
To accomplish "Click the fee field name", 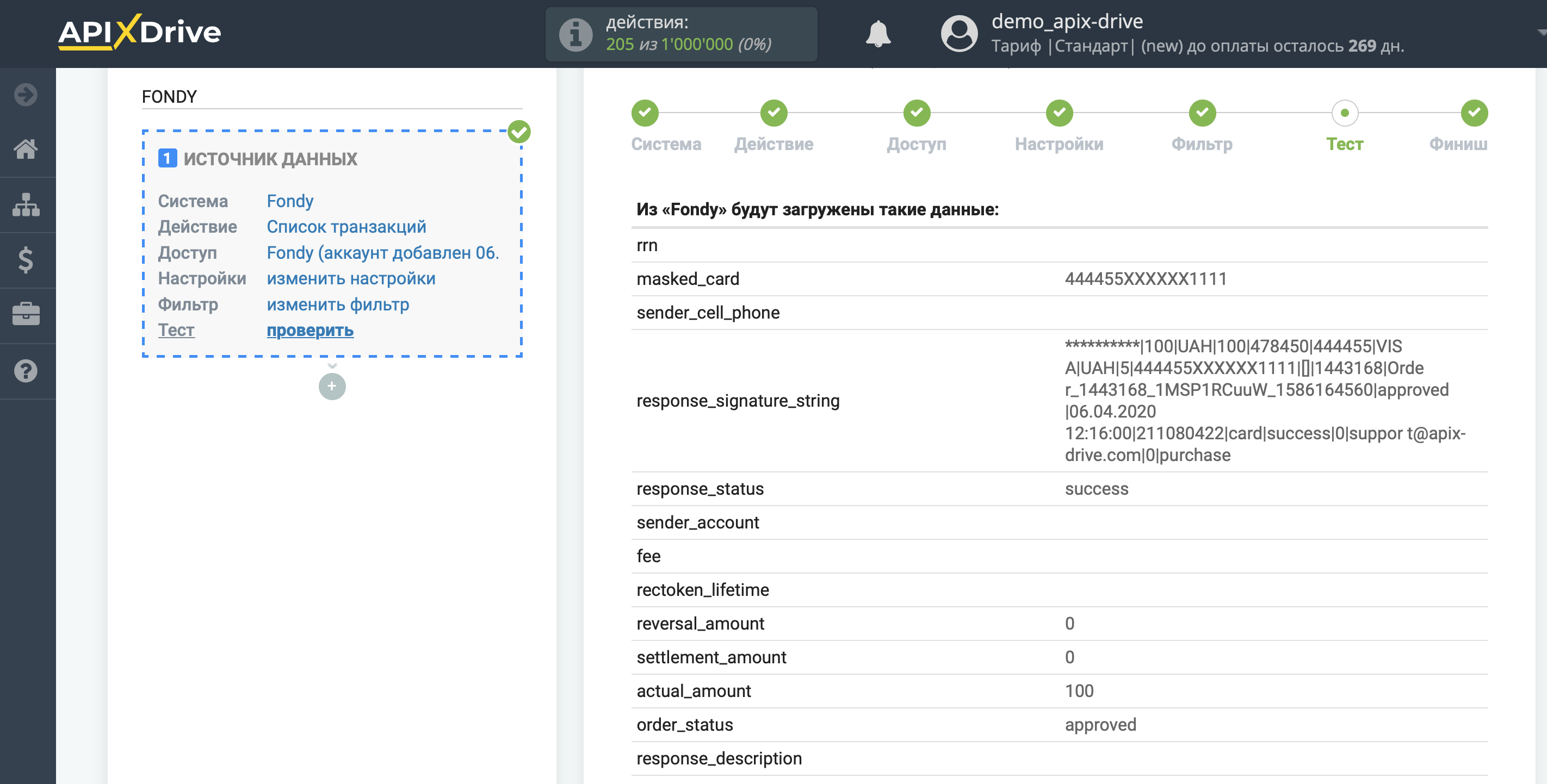I will (648, 556).
